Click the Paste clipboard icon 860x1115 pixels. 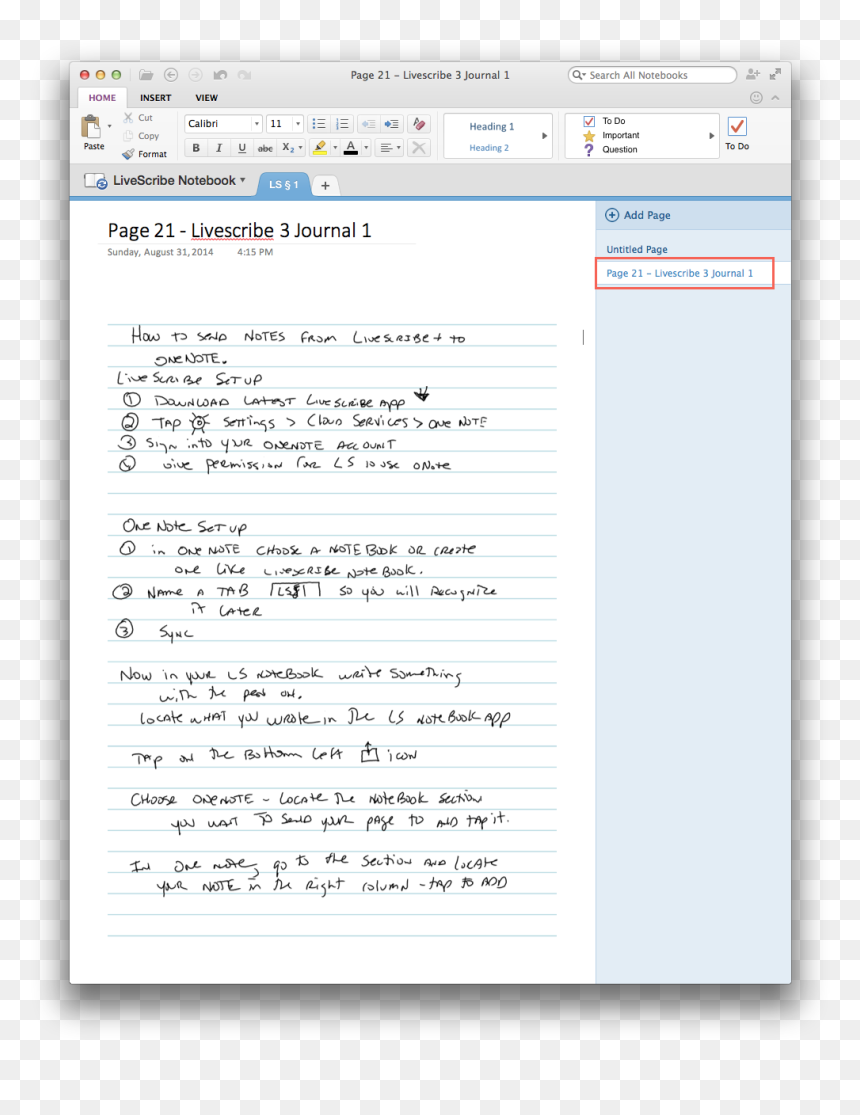(91, 127)
